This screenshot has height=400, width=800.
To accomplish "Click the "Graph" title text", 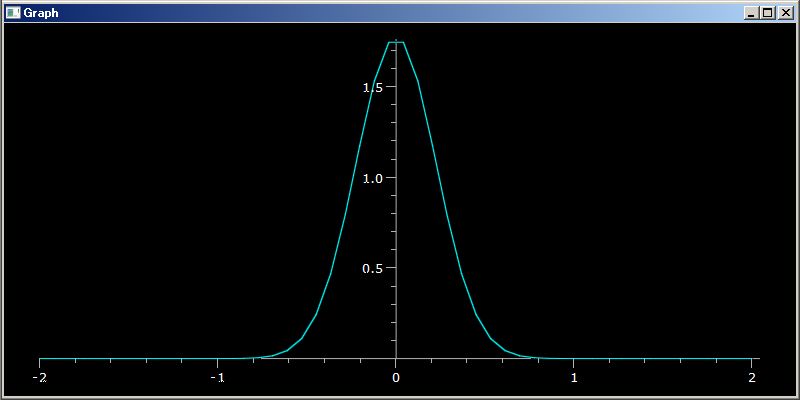I will click(41, 13).
